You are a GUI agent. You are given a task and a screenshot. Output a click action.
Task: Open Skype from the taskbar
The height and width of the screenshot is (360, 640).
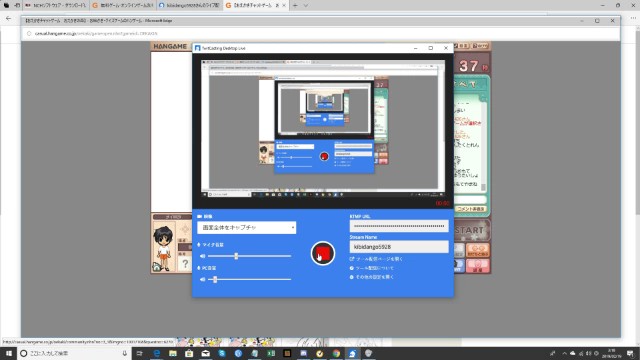222,353
